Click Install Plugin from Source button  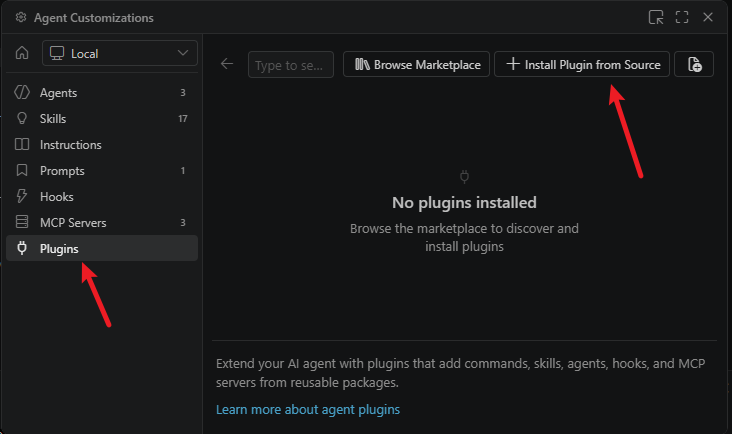[582, 64]
